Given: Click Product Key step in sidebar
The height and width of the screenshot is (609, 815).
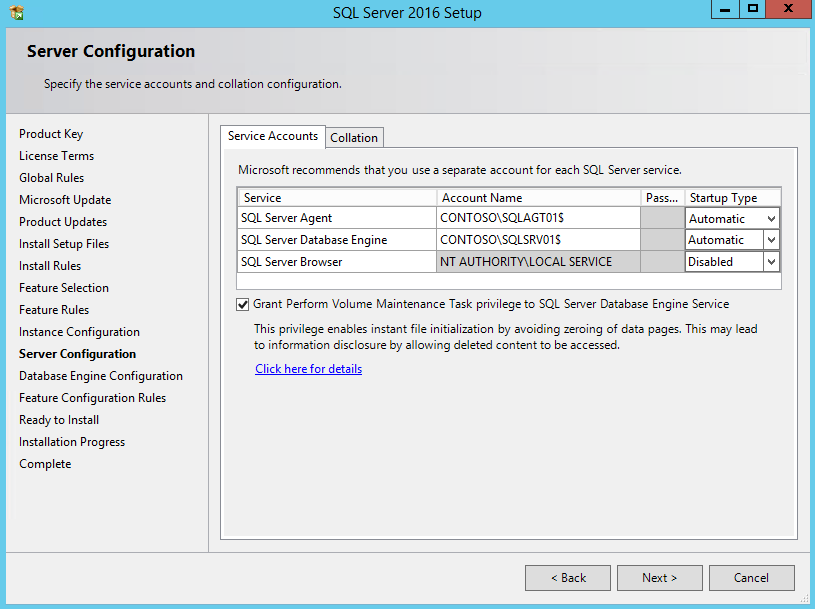Looking at the screenshot, I should 51,134.
